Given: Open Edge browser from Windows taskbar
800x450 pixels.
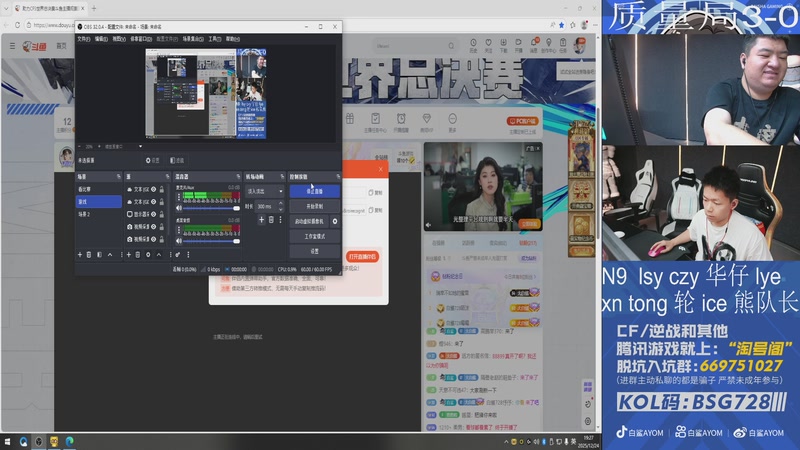Looking at the screenshot, I should coord(69,441).
